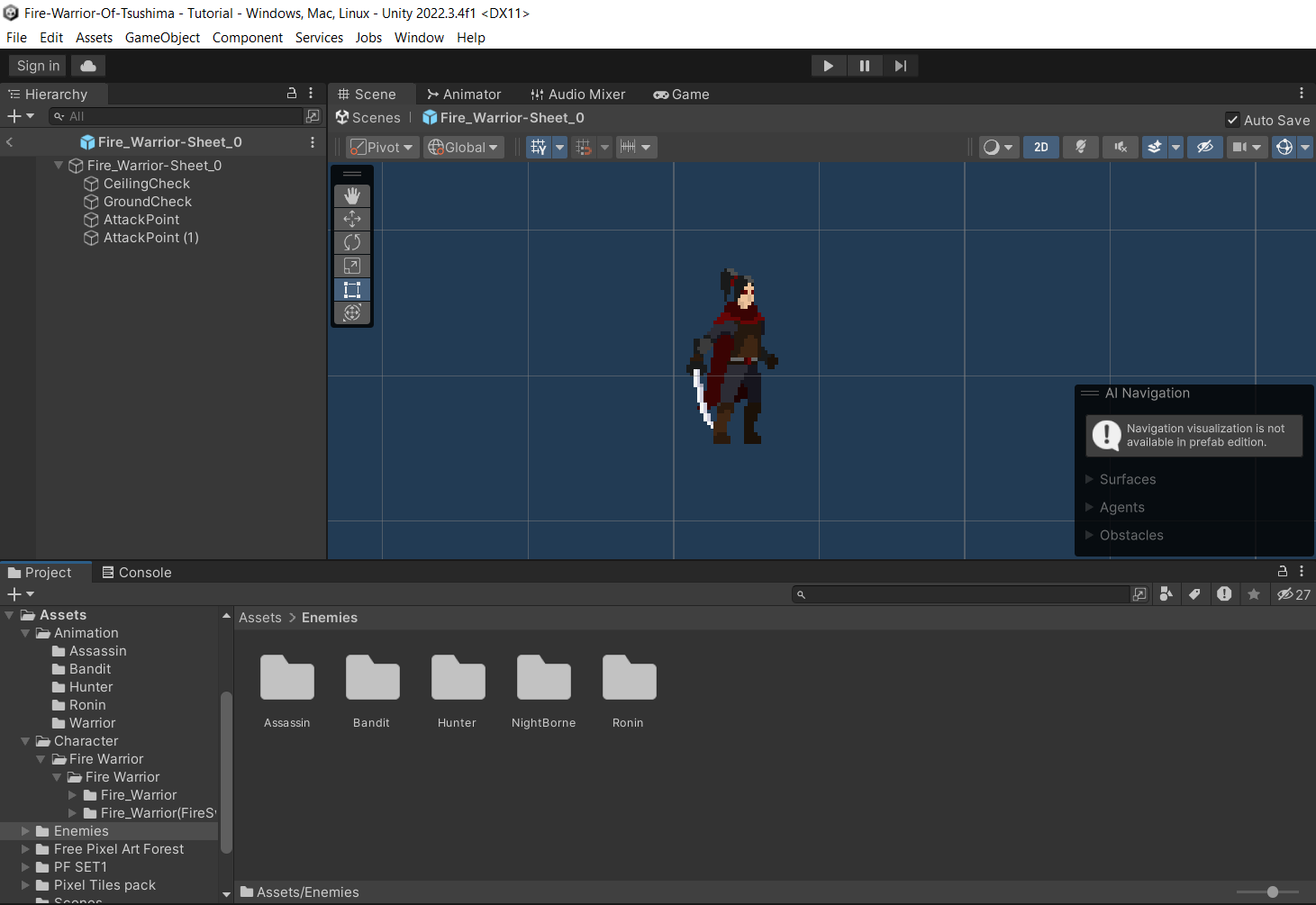Select the Transform tool
The image size is (1316, 905).
(x=352, y=312)
